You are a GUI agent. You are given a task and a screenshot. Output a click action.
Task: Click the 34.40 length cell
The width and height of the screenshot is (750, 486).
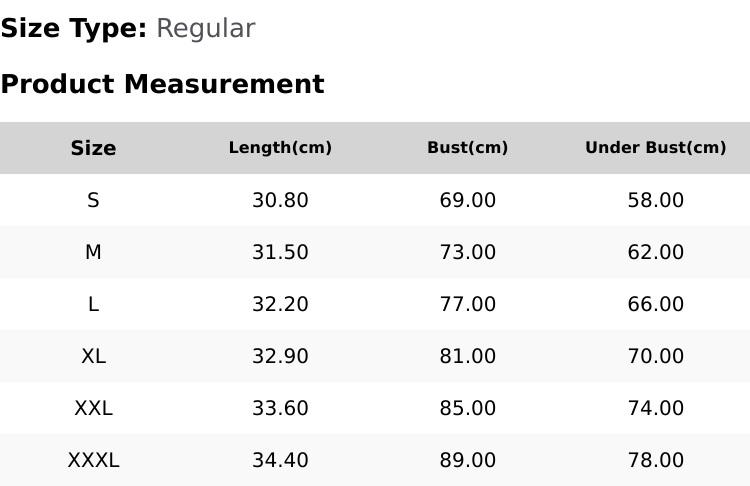tap(280, 461)
